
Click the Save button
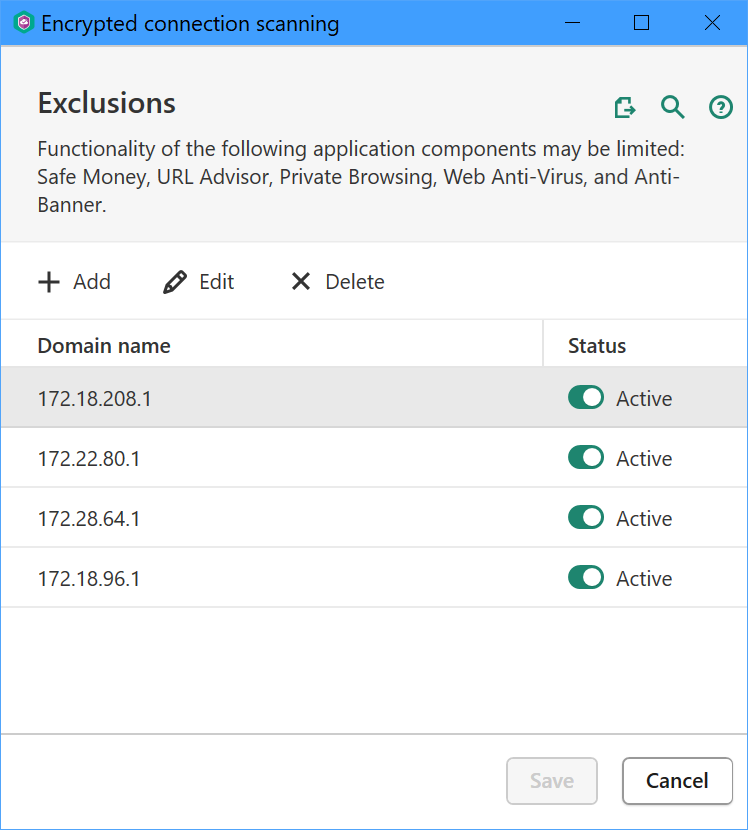[552, 781]
